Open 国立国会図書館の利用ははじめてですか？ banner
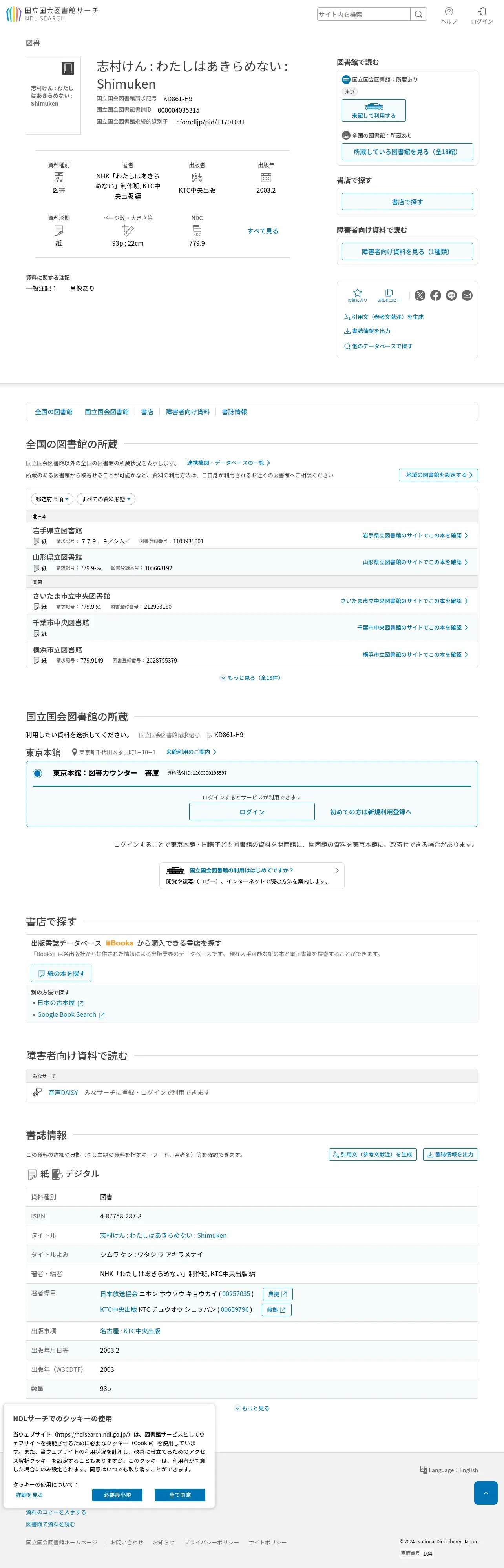Image resolution: width=504 pixels, height=1568 pixels. click(x=252, y=875)
